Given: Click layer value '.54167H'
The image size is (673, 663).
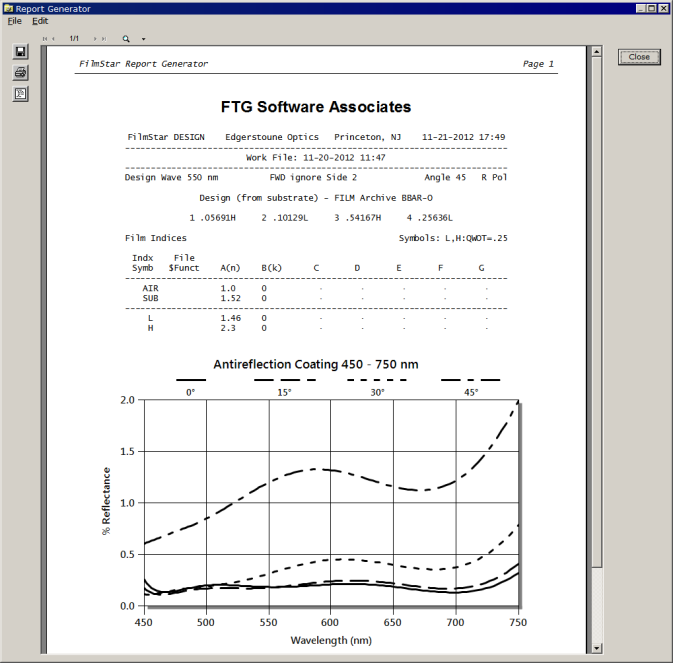Looking at the screenshot, I should [363, 218].
